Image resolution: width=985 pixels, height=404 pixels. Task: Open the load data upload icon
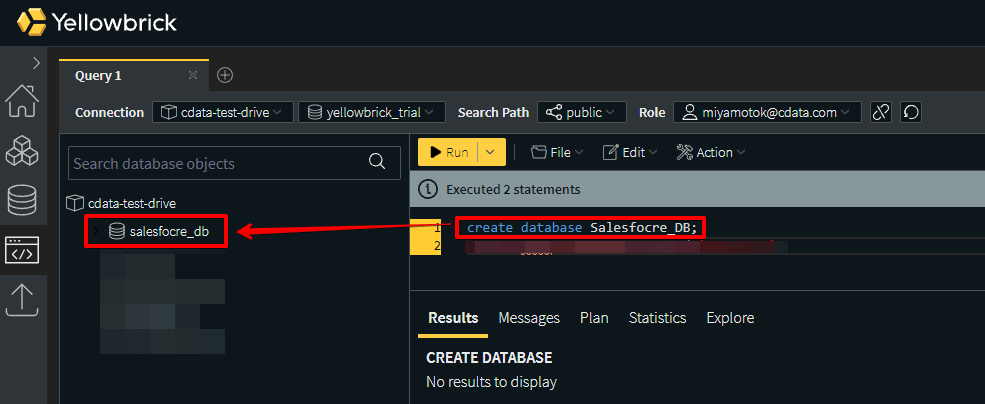(22, 300)
